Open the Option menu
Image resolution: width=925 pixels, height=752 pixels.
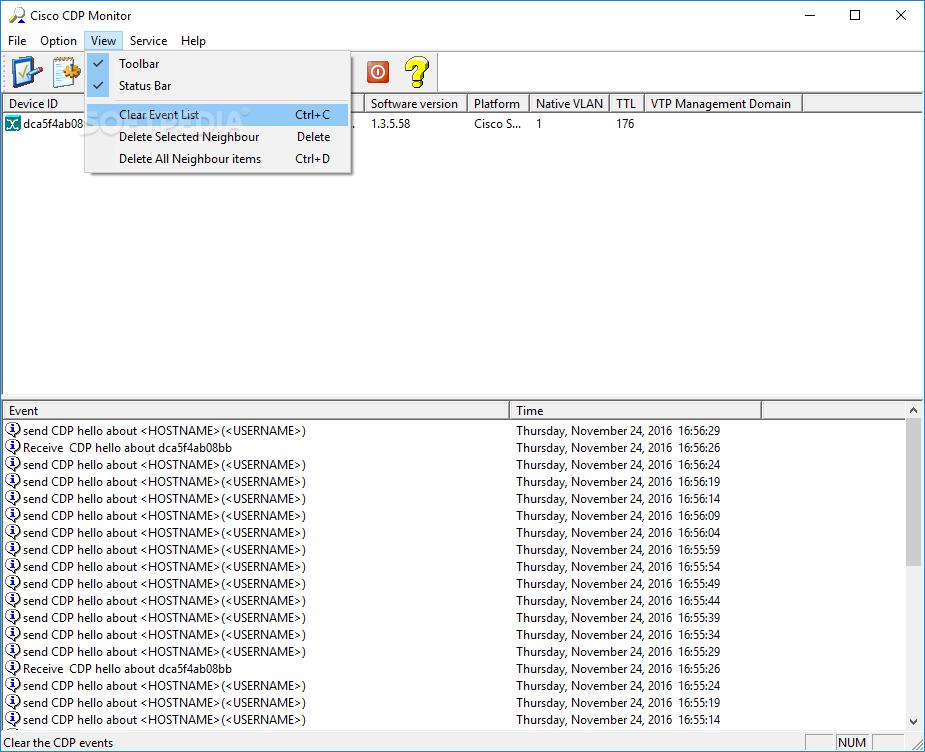58,41
